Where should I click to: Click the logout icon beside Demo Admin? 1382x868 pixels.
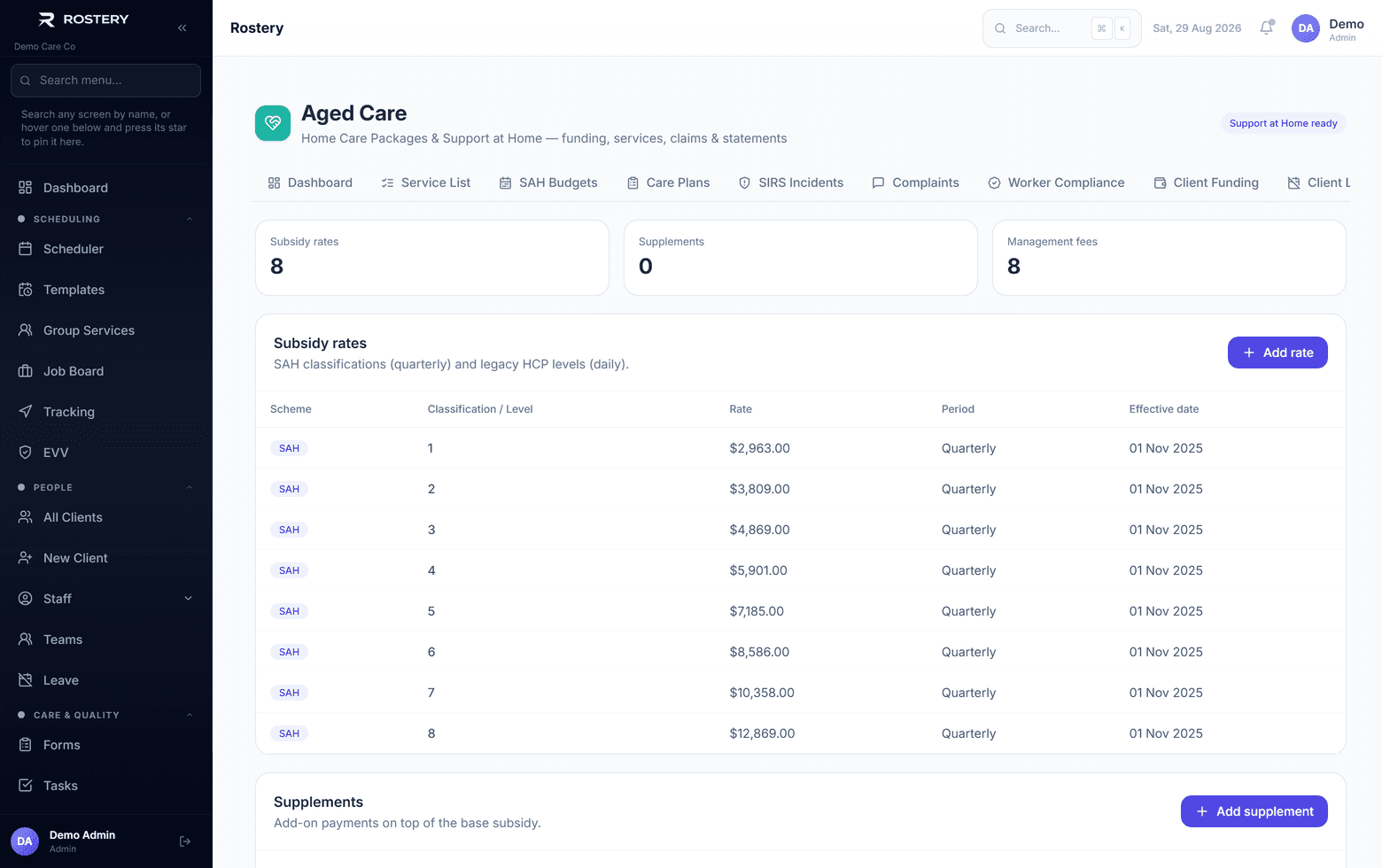[x=185, y=841]
